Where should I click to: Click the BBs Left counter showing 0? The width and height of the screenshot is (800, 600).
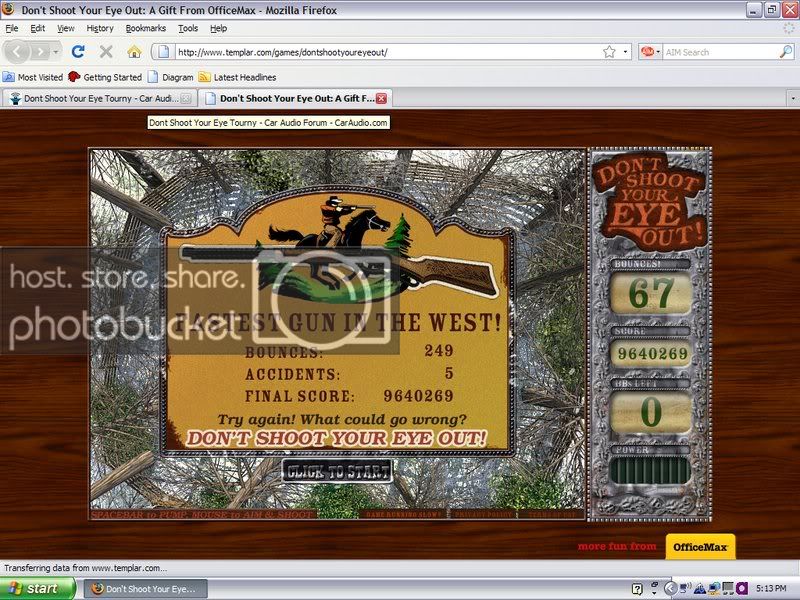pyautogui.click(x=651, y=412)
